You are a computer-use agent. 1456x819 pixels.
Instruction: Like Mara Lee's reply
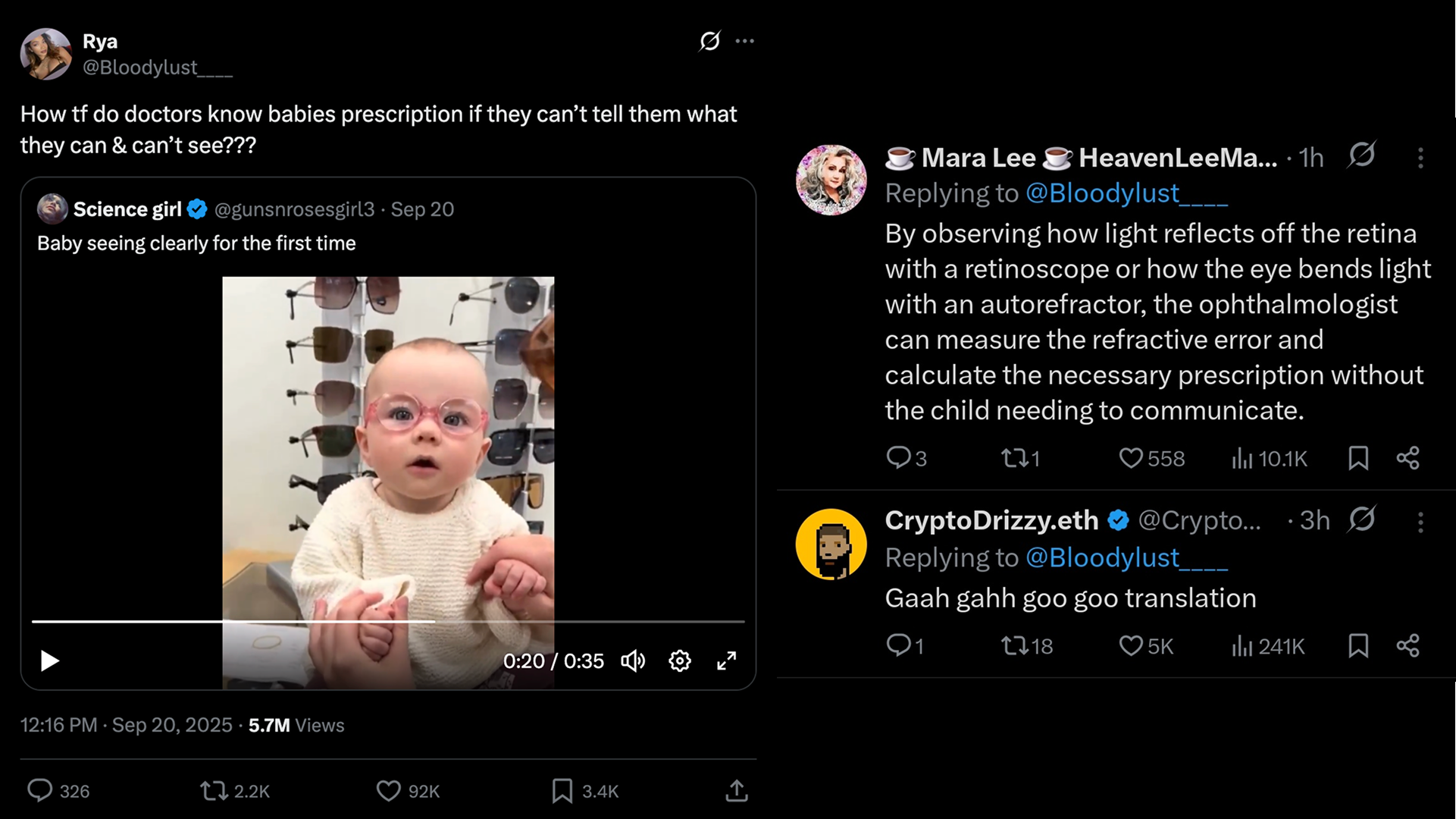(1131, 458)
